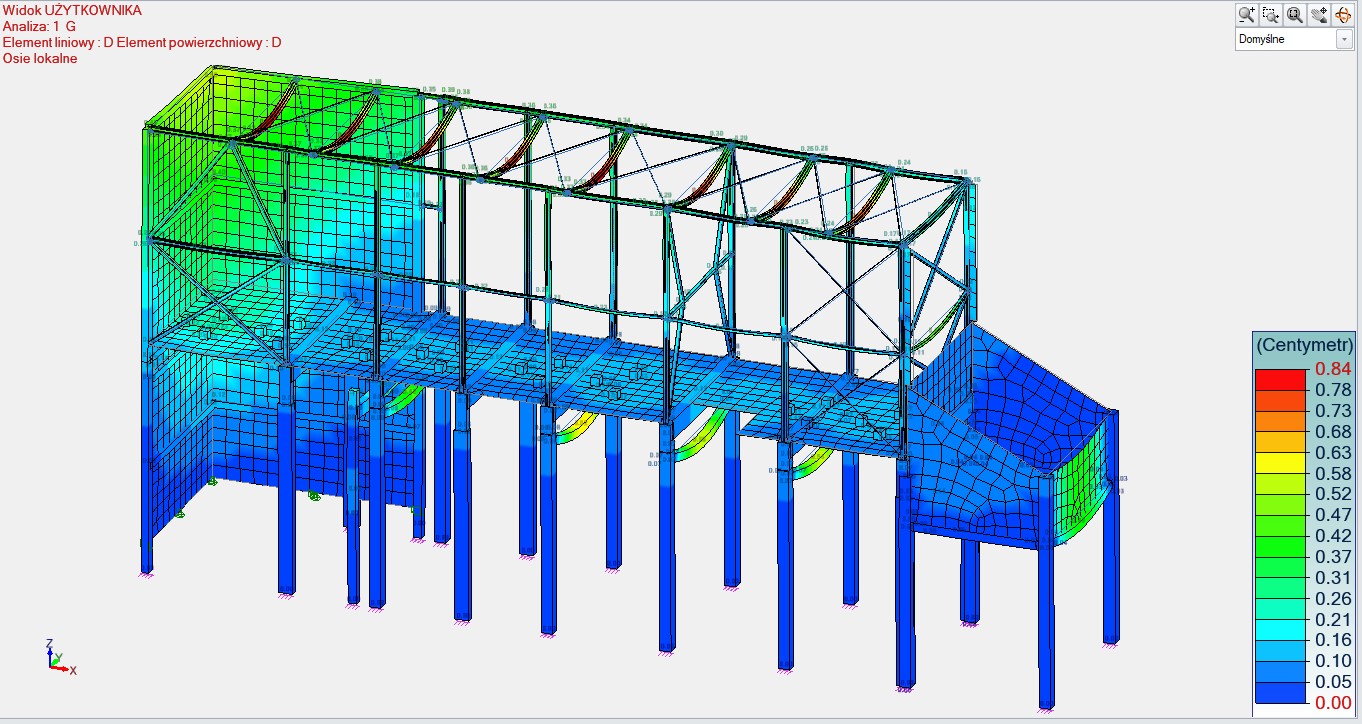Click the 0.84 maximum value in legend
Screen dimensions: 1362x724
coord(1333,369)
